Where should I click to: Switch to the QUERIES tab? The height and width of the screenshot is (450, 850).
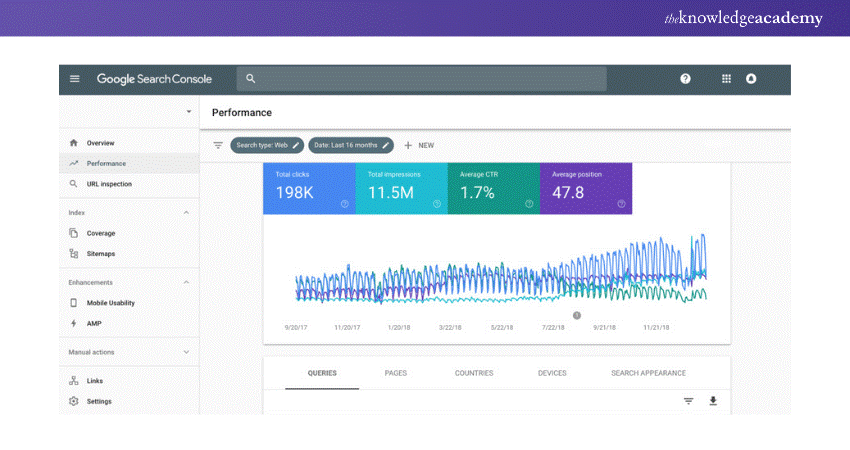click(322, 373)
